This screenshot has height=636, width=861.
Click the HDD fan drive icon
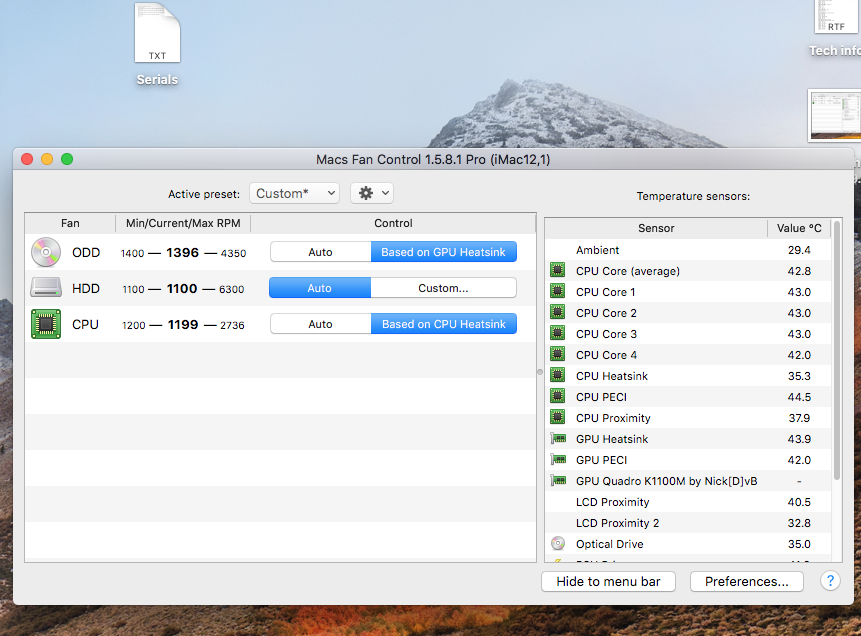click(46, 287)
